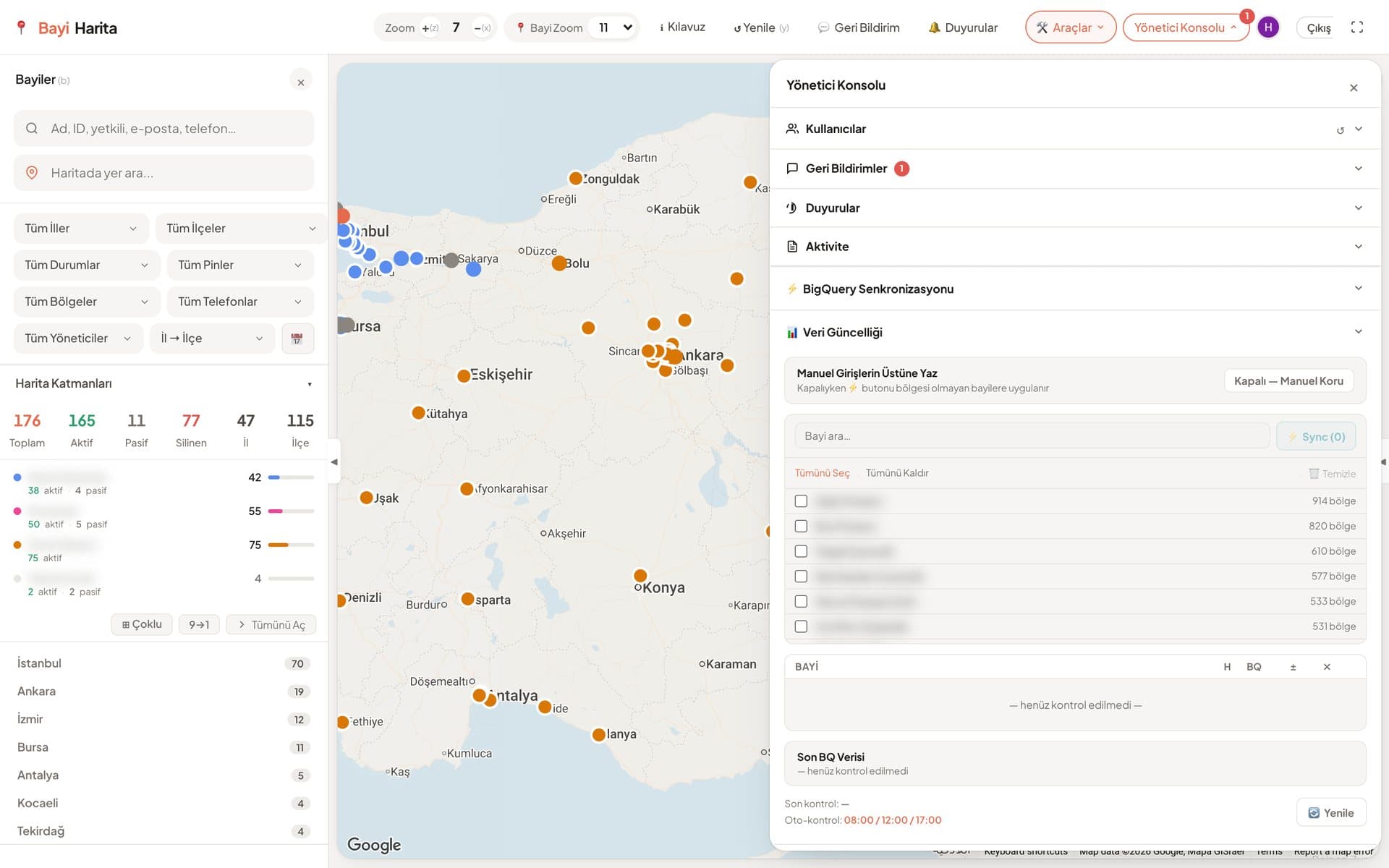The height and width of the screenshot is (868, 1389).
Task: Open the Yönetici Konsolu menu
Action: 1186,27
